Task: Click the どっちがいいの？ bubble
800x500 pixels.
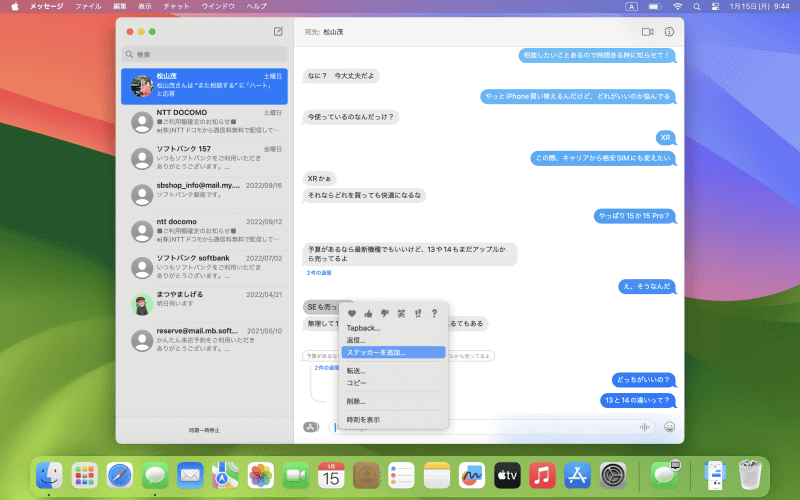Action: pyautogui.click(x=644, y=380)
